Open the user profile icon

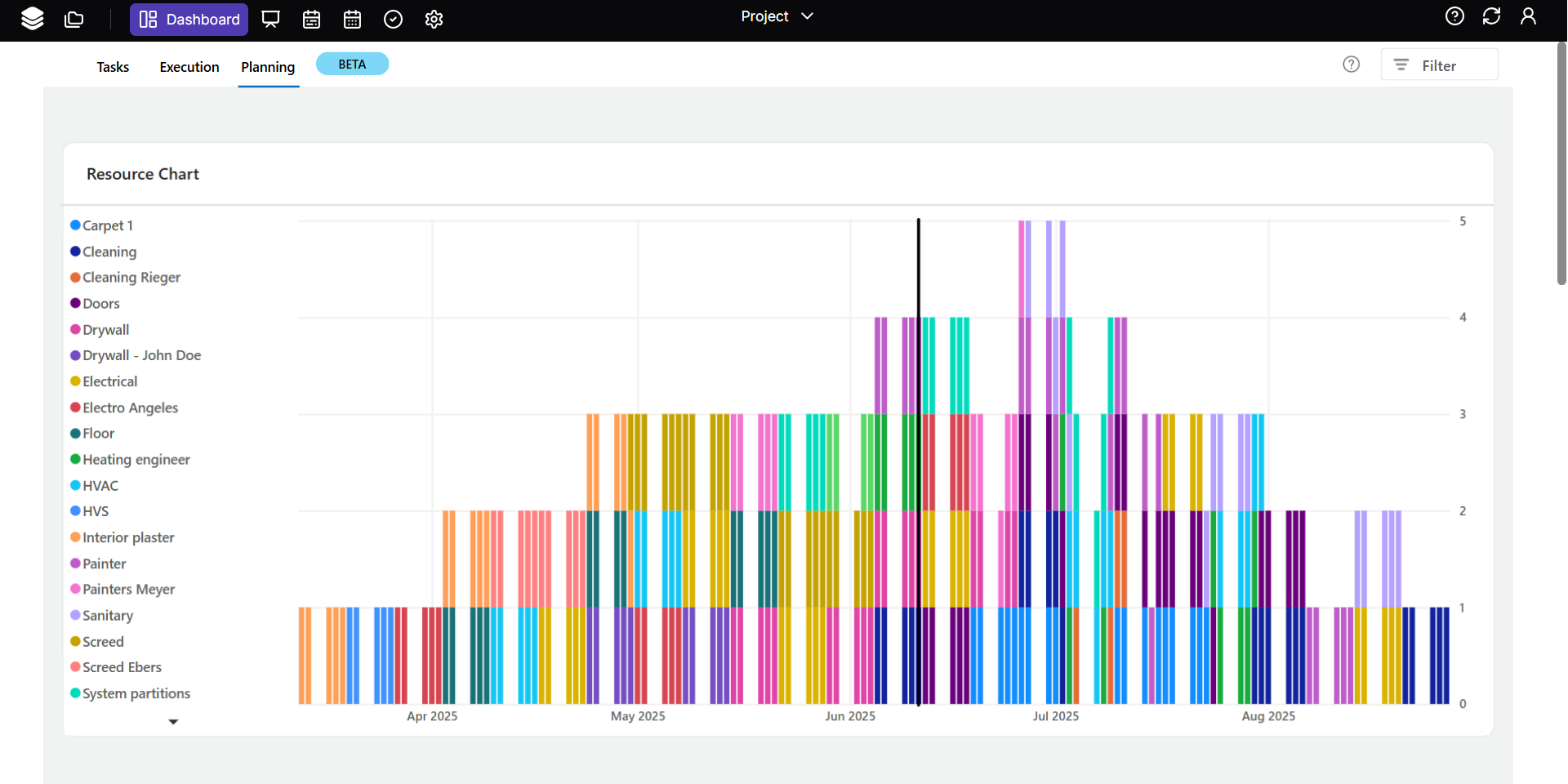[x=1528, y=16]
